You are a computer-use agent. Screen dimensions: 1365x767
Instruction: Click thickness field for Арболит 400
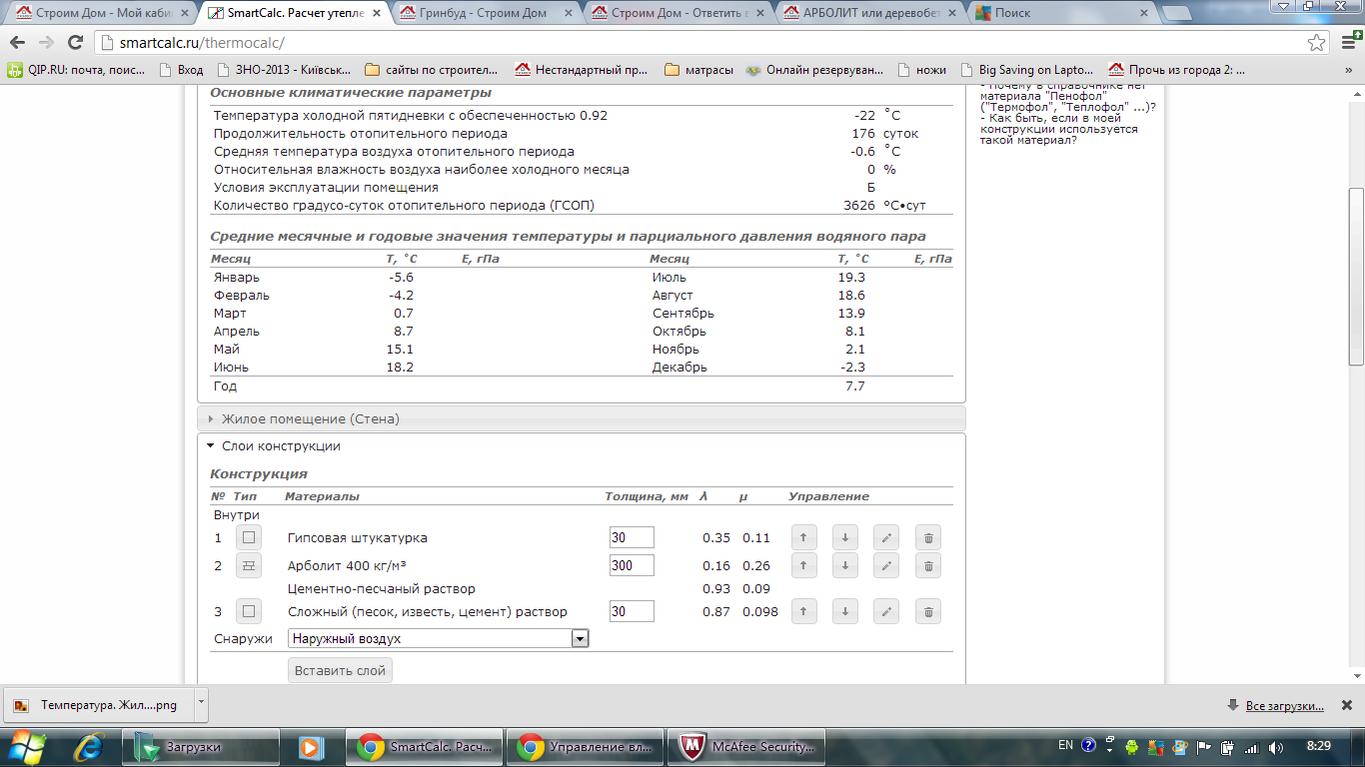coord(631,566)
